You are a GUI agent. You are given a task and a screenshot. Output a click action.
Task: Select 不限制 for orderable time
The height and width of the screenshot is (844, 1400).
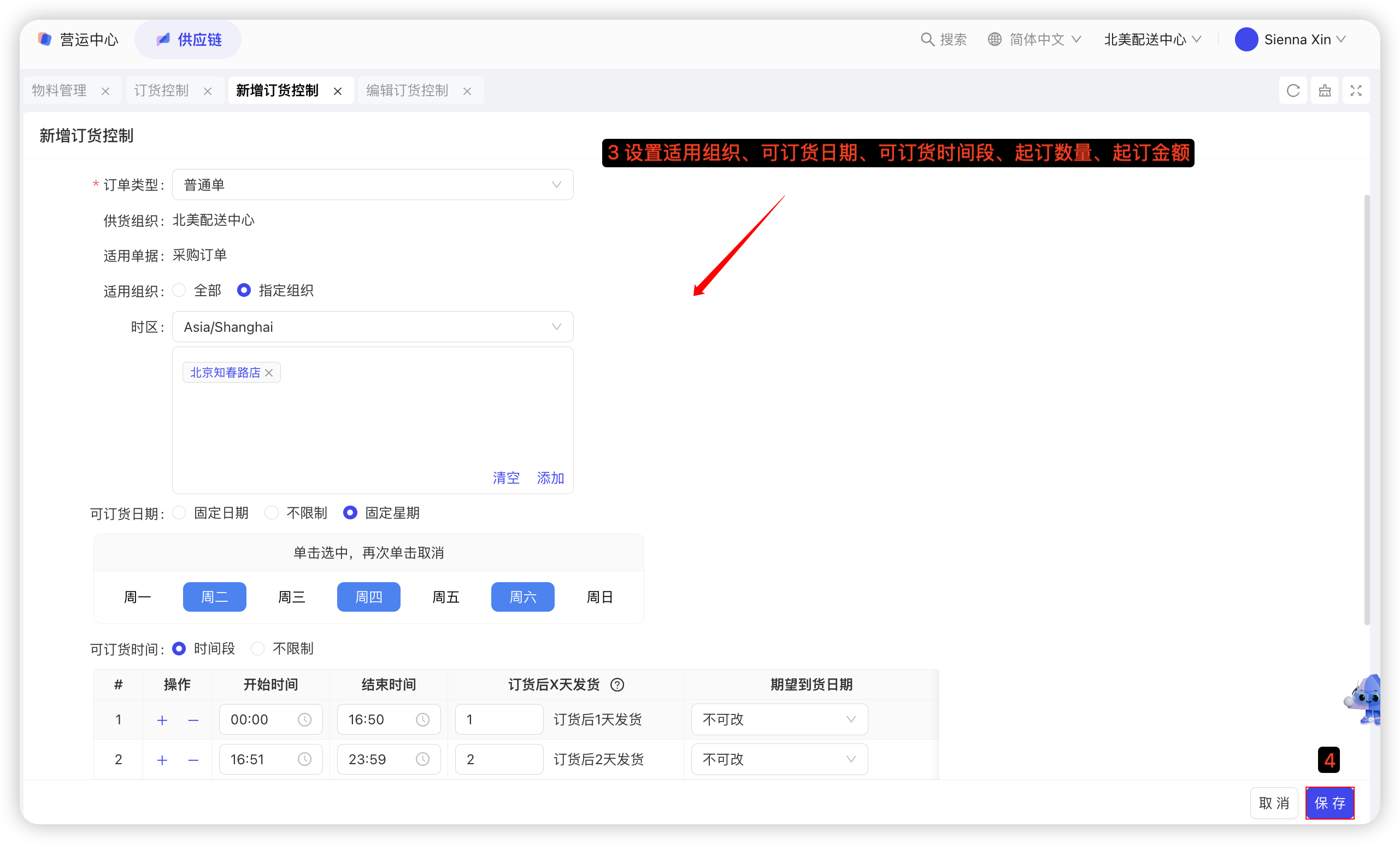pos(258,648)
